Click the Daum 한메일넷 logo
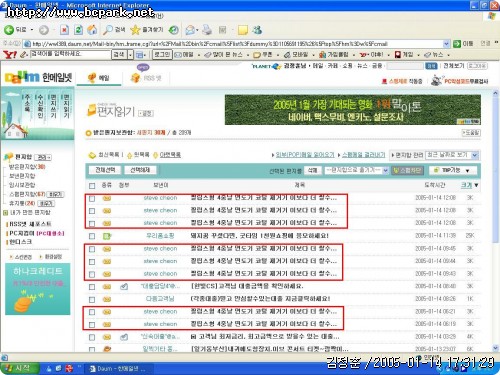 (x=38, y=78)
